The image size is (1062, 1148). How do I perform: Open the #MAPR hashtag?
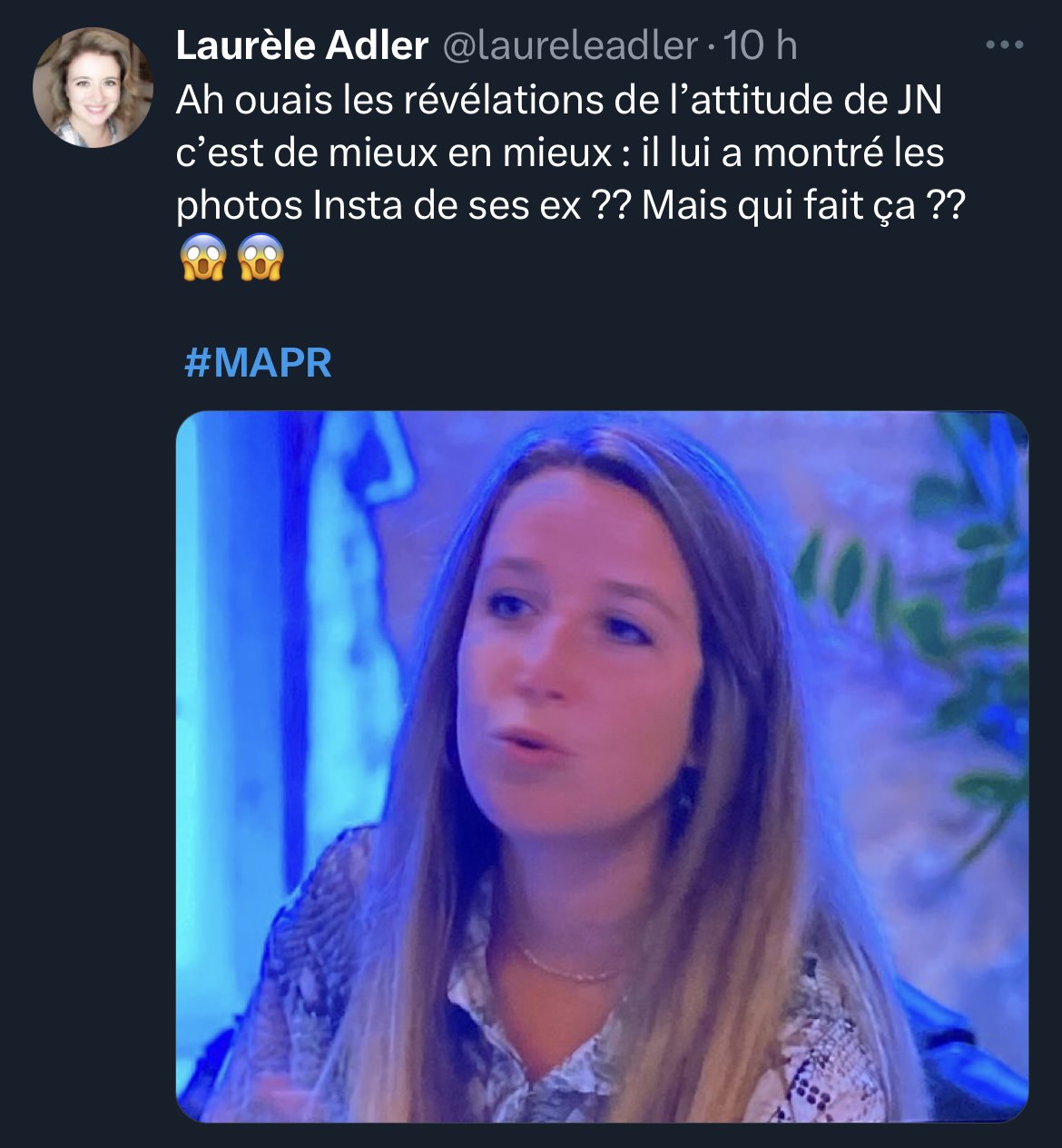[x=258, y=363]
